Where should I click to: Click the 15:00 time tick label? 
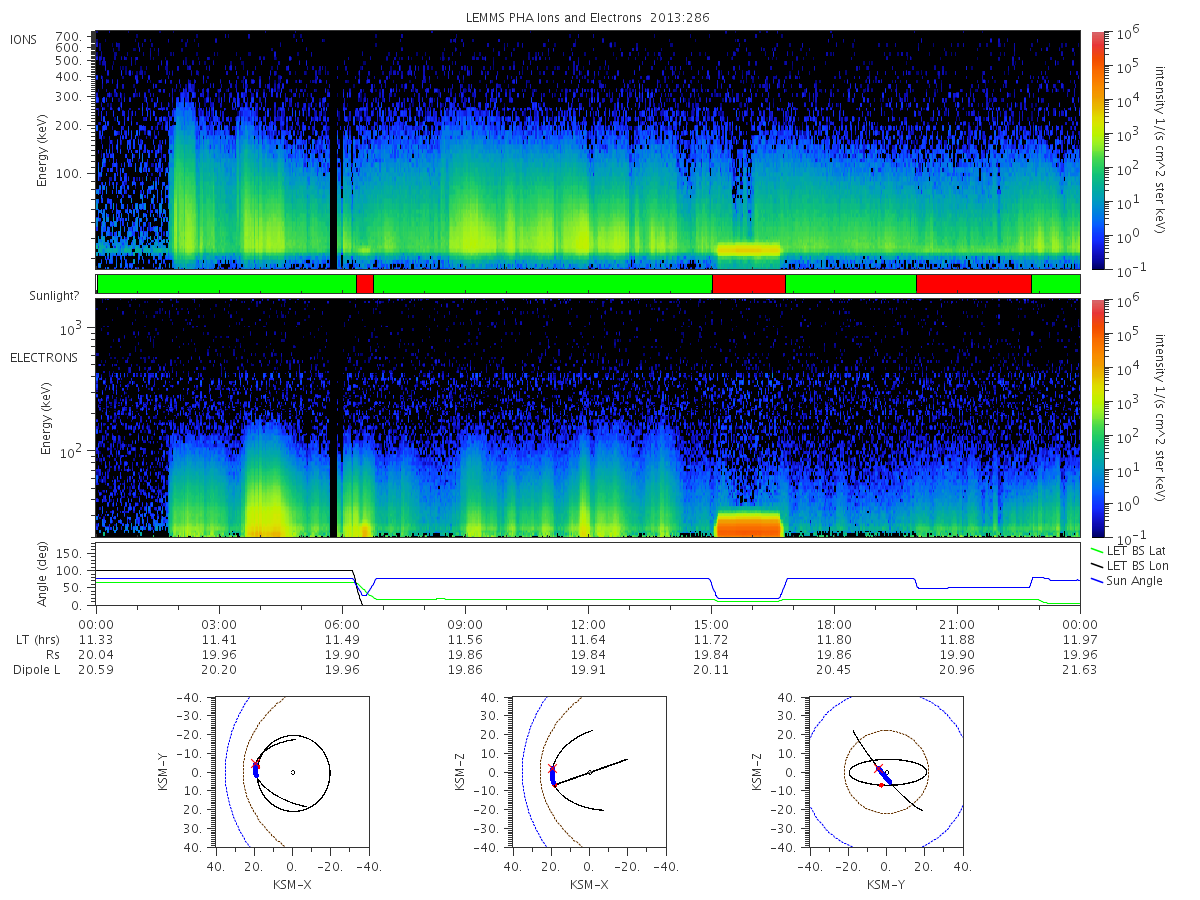(x=711, y=624)
